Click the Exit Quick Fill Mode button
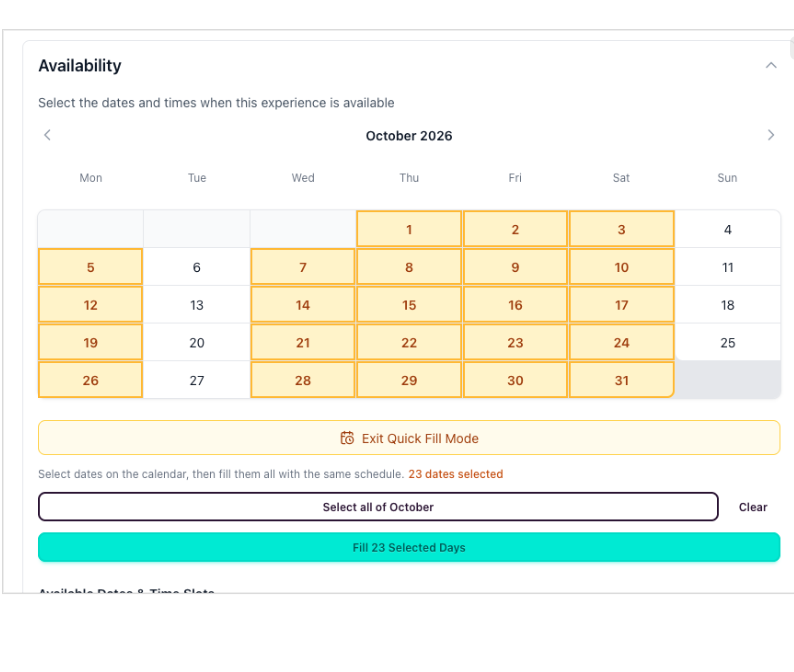The image size is (794, 672). [409, 438]
